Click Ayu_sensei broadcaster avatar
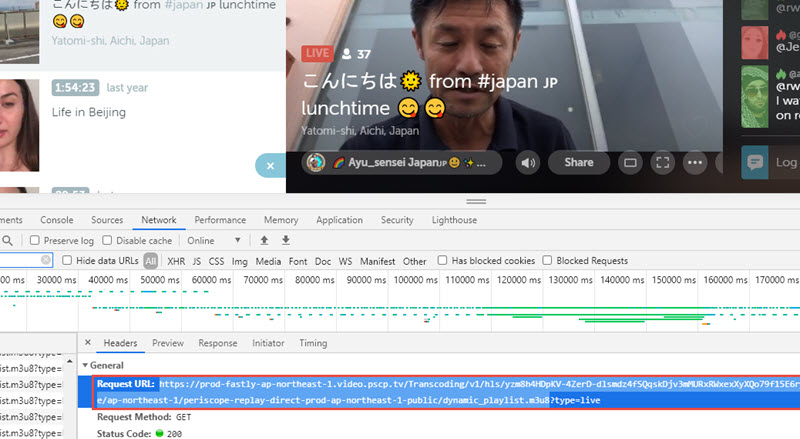Screen dimensions: 800x439 316,163
